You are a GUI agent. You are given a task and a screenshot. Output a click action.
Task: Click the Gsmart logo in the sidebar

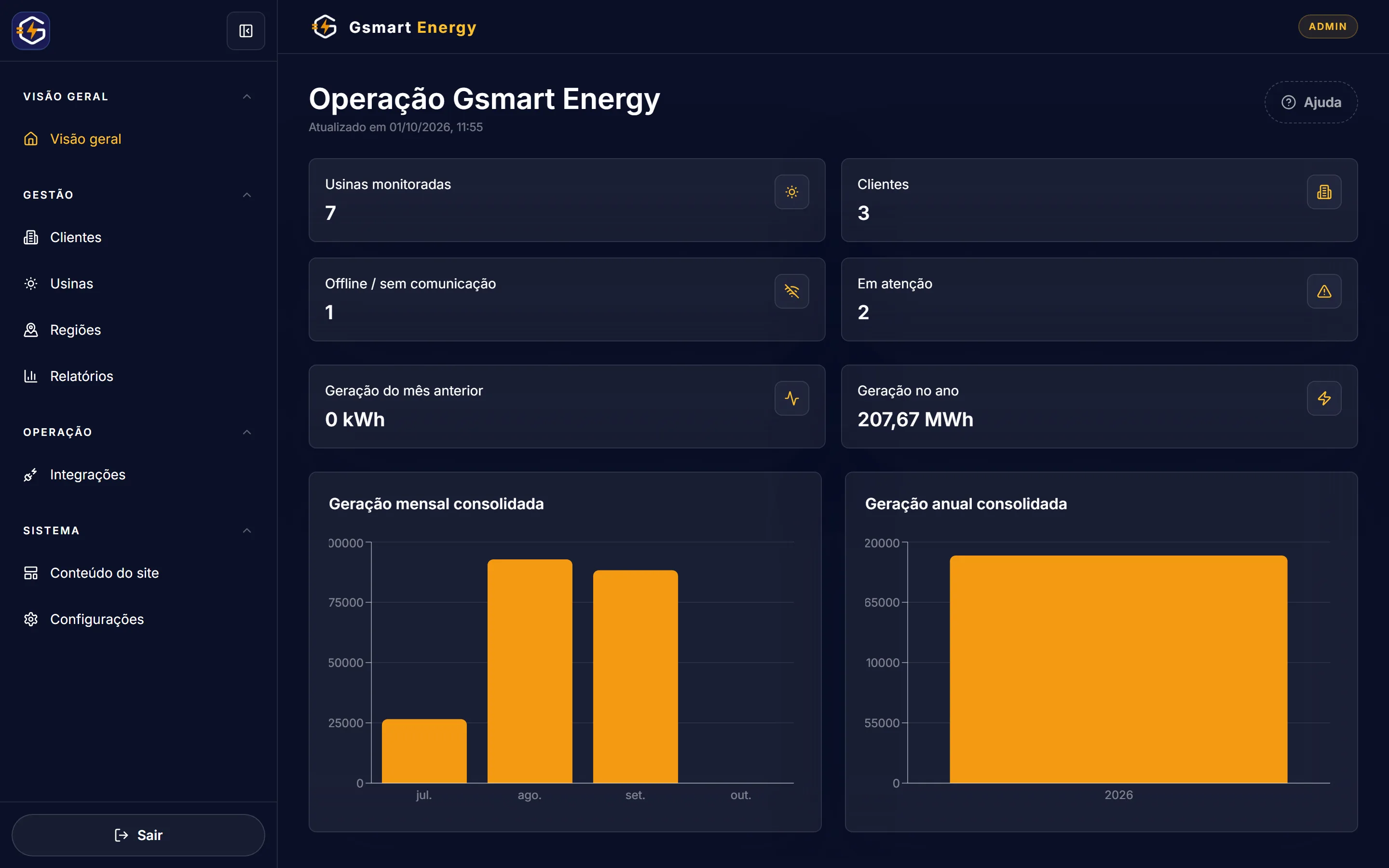tap(31, 31)
